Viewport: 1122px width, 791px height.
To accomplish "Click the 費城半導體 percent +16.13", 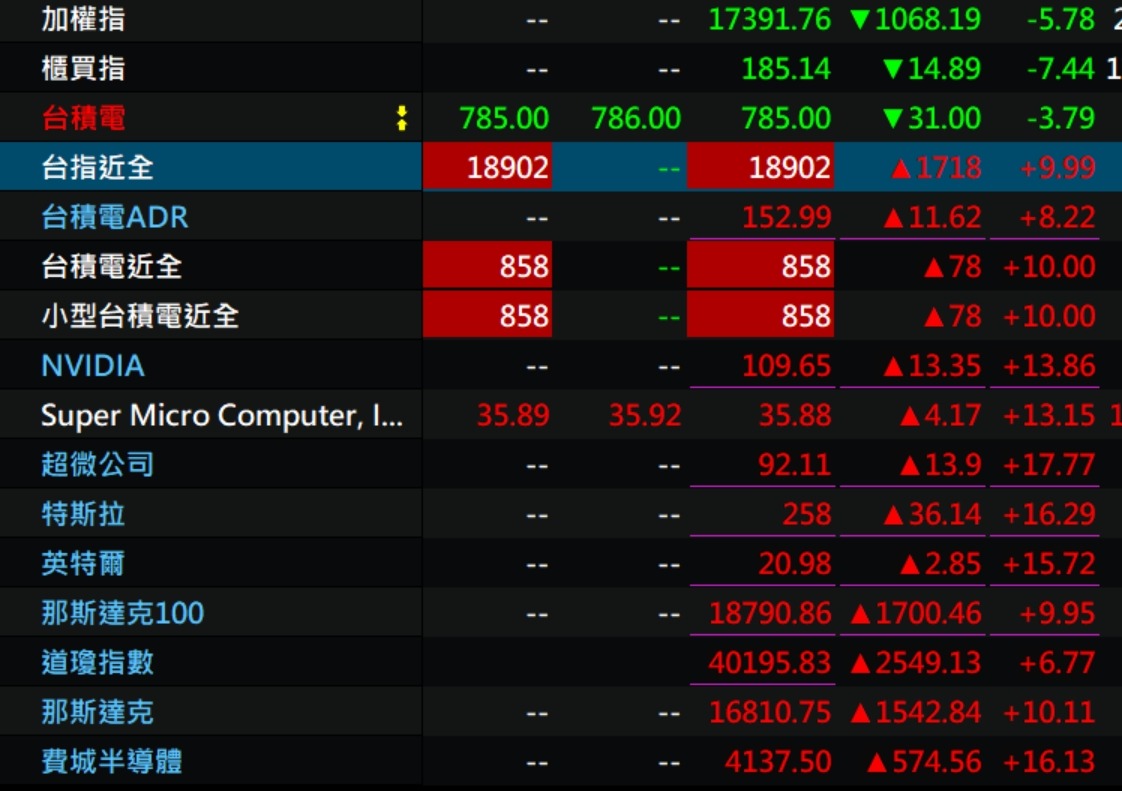I will pyautogui.click(x=1049, y=761).
